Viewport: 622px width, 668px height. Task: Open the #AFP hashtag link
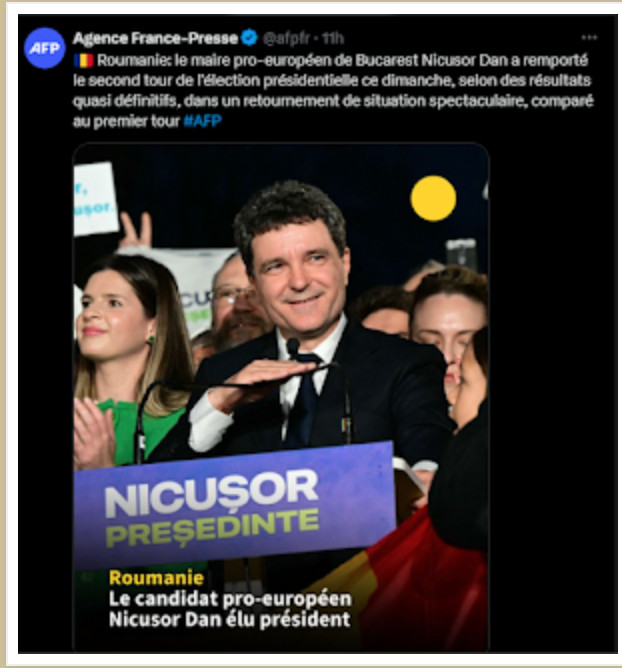tap(203, 121)
